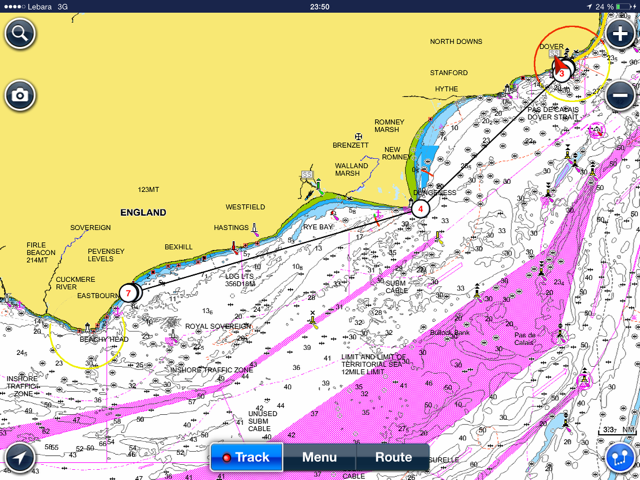Image resolution: width=640 pixels, height=480 pixels.
Task: Tap the ENGLAND label on the chart
Action: pyautogui.click(x=143, y=213)
